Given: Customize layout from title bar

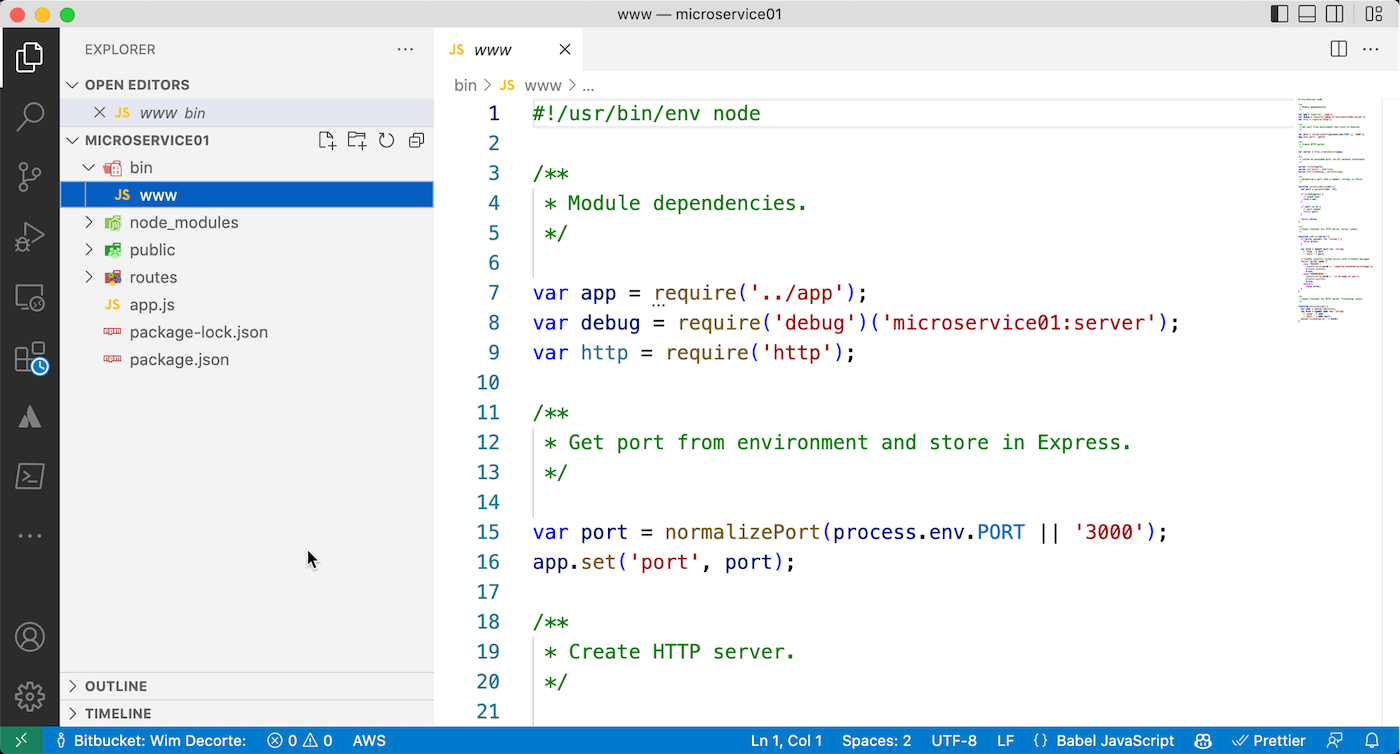Looking at the screenshot, I should coord(1374,14).
